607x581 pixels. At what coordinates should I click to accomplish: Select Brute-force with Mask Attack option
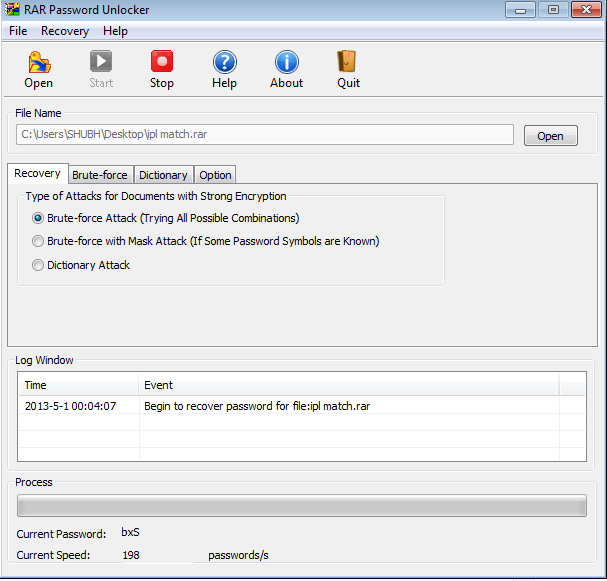point(38,241)
